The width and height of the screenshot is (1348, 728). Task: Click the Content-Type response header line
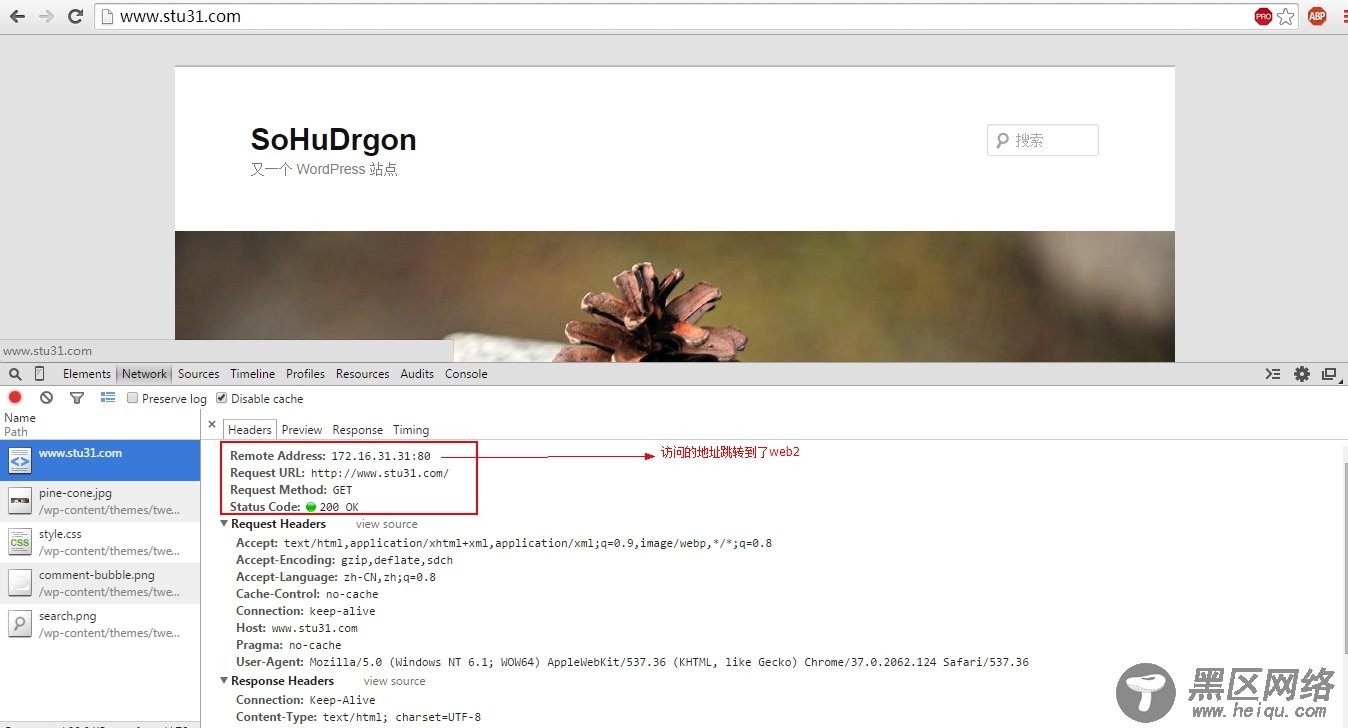click(358, 717)
